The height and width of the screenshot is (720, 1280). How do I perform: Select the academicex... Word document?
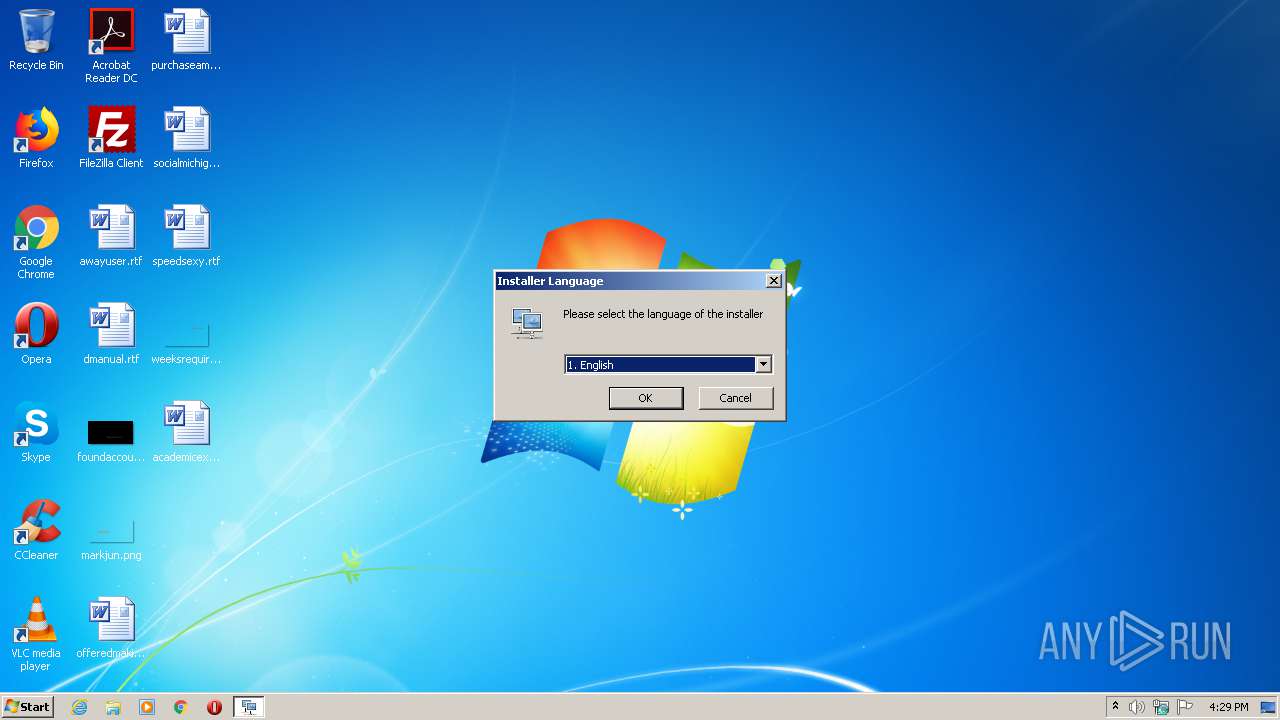186,432
